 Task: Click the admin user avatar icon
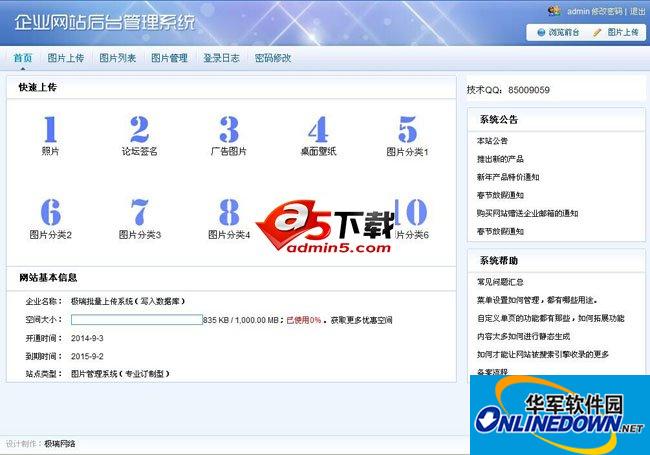(554, 10)
